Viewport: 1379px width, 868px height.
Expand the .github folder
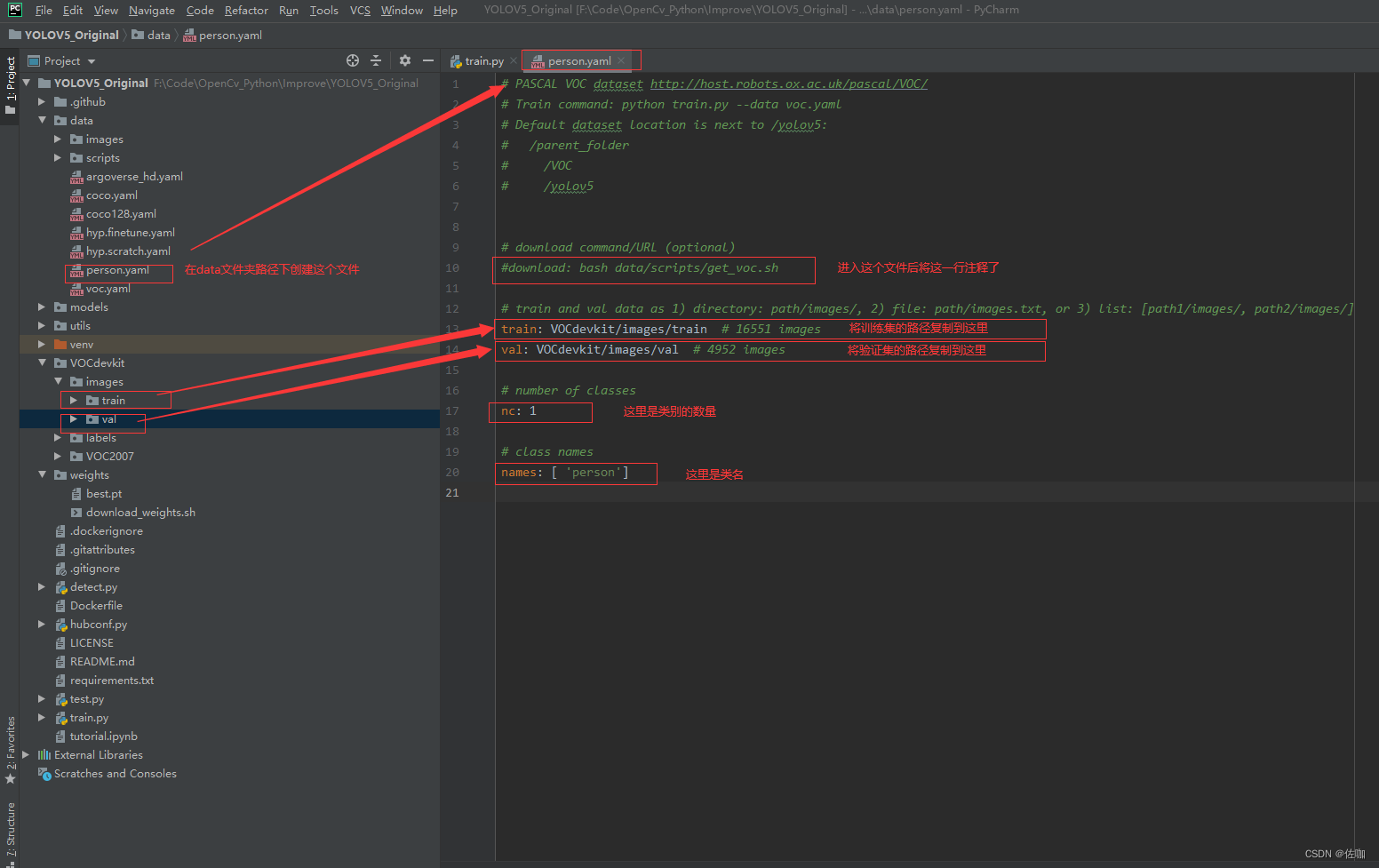42,101
